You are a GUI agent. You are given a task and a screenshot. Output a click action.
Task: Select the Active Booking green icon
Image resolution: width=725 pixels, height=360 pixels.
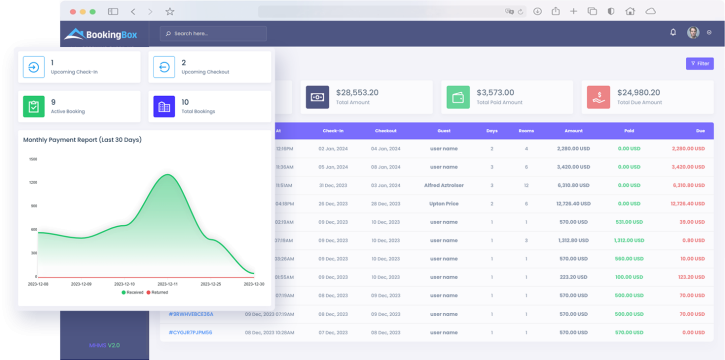(x=34, y=106)
